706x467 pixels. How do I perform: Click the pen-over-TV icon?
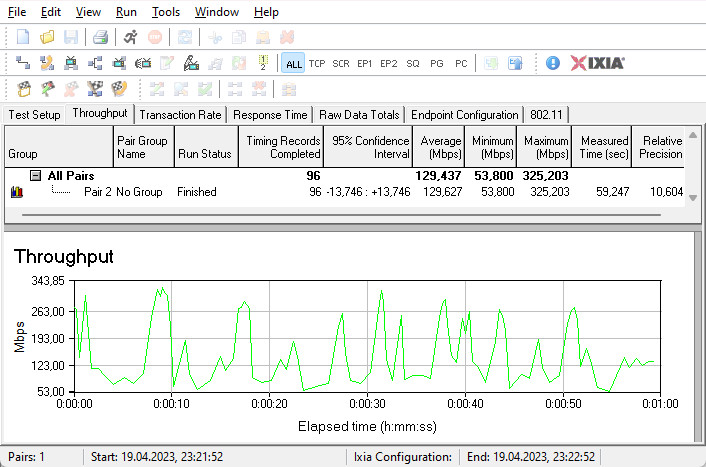191,63
